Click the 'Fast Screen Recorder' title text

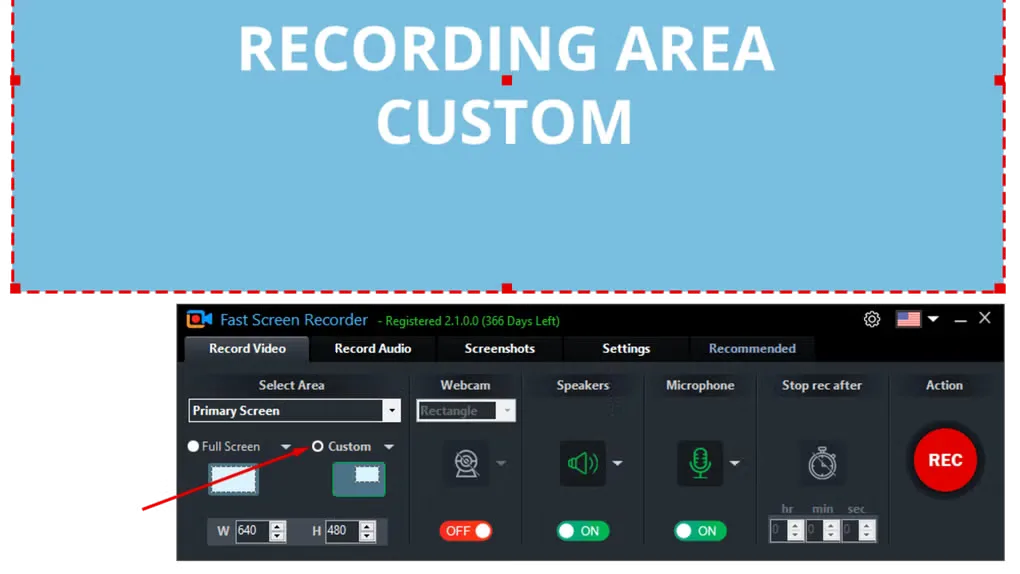294,320
